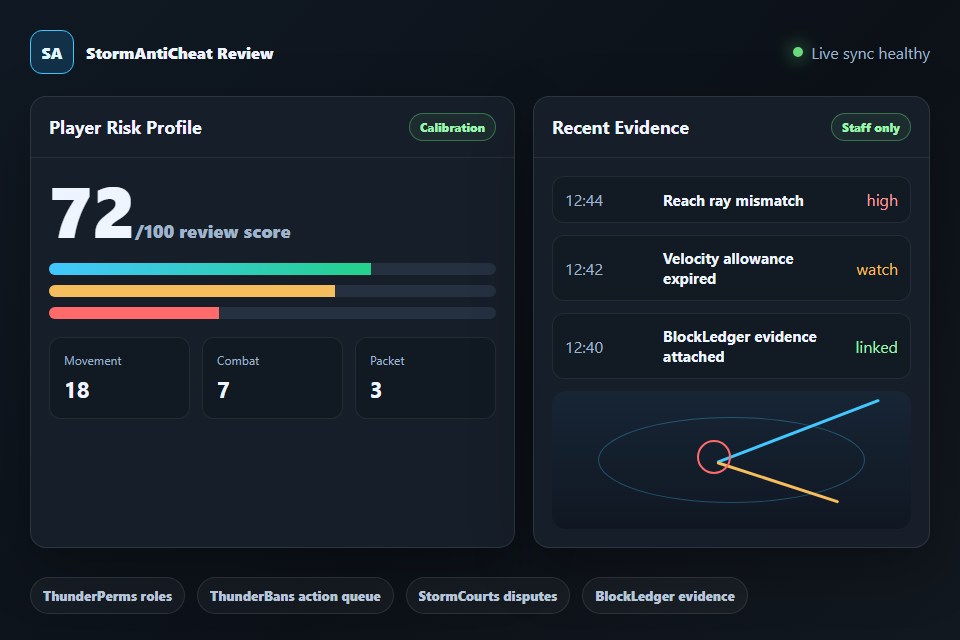Open BlockLedger evidence chip
This screenshot has height=640, width=960.
[x=665, y=596]
